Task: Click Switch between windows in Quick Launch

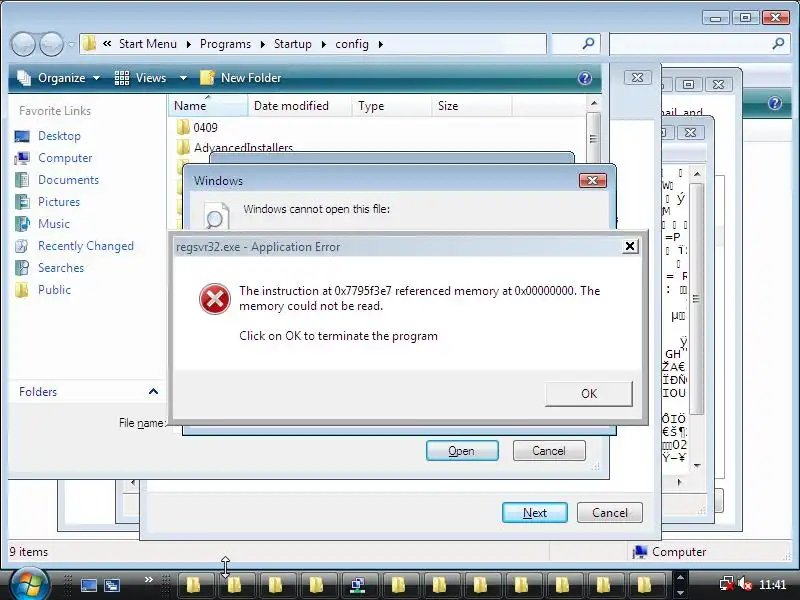Action: (112, 585)
